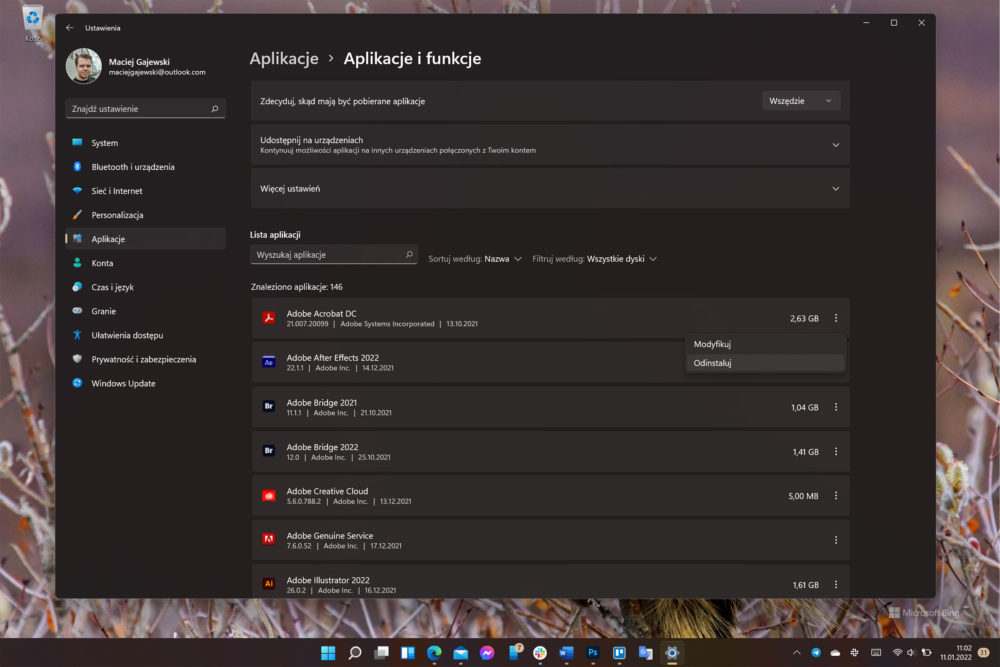Viewport: 1000px width, 667px height.
Task: Open Recycle Bin on the desktop
Action: click(33, 22)
